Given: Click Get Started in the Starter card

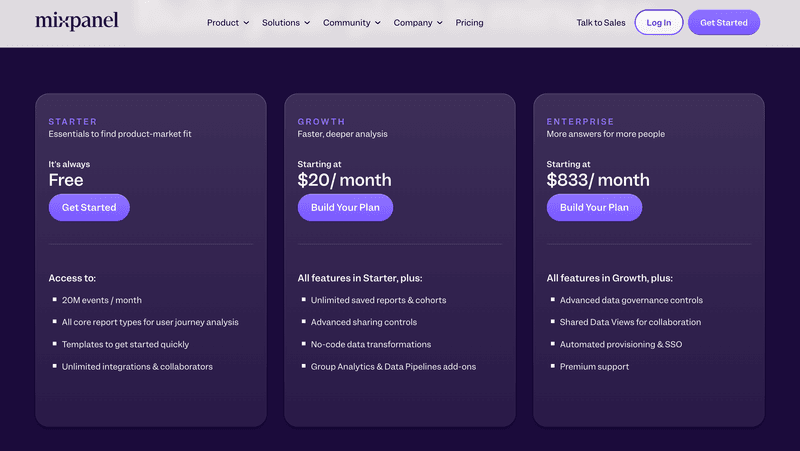Looking at the screenshot, I should pos(89,207).
